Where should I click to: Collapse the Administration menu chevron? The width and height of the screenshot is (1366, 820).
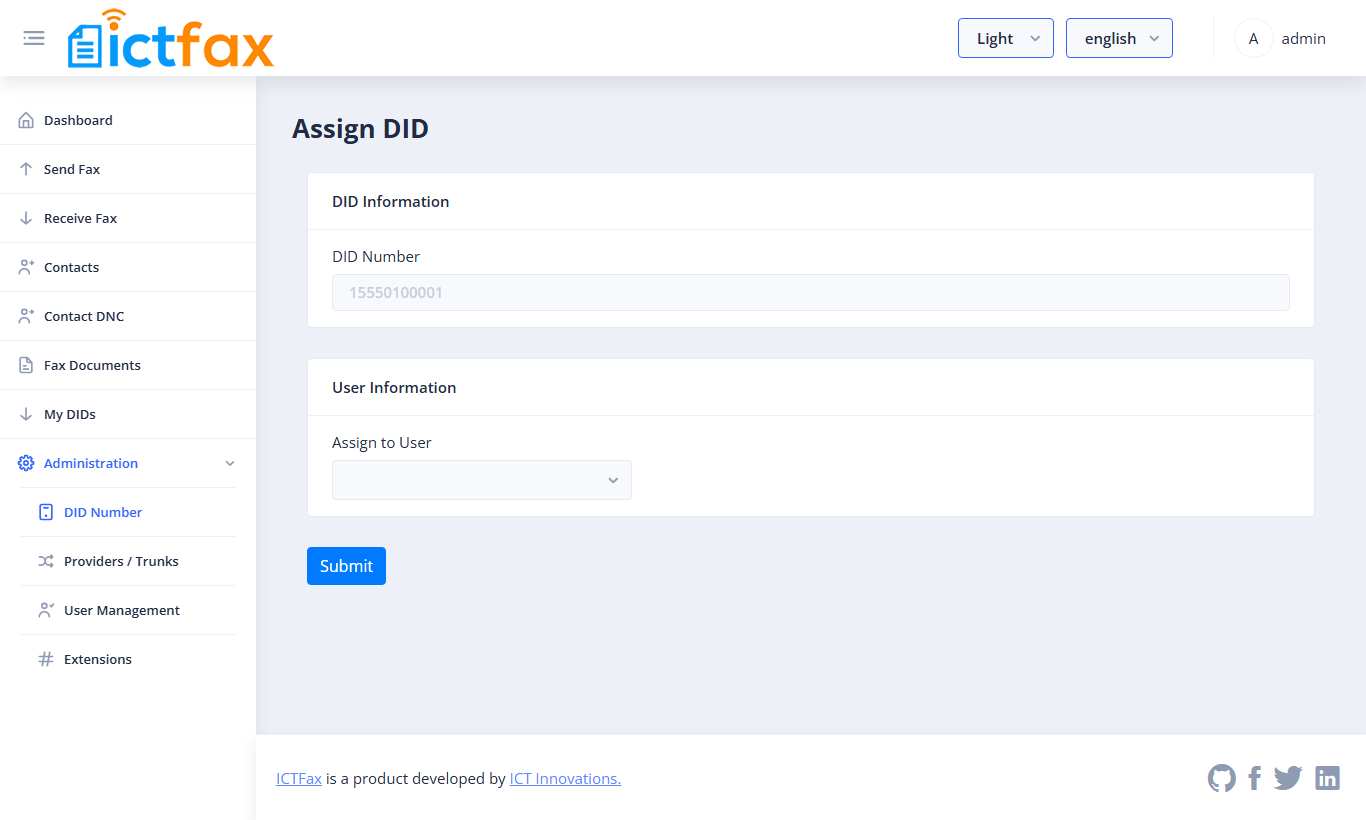point(230,463)
